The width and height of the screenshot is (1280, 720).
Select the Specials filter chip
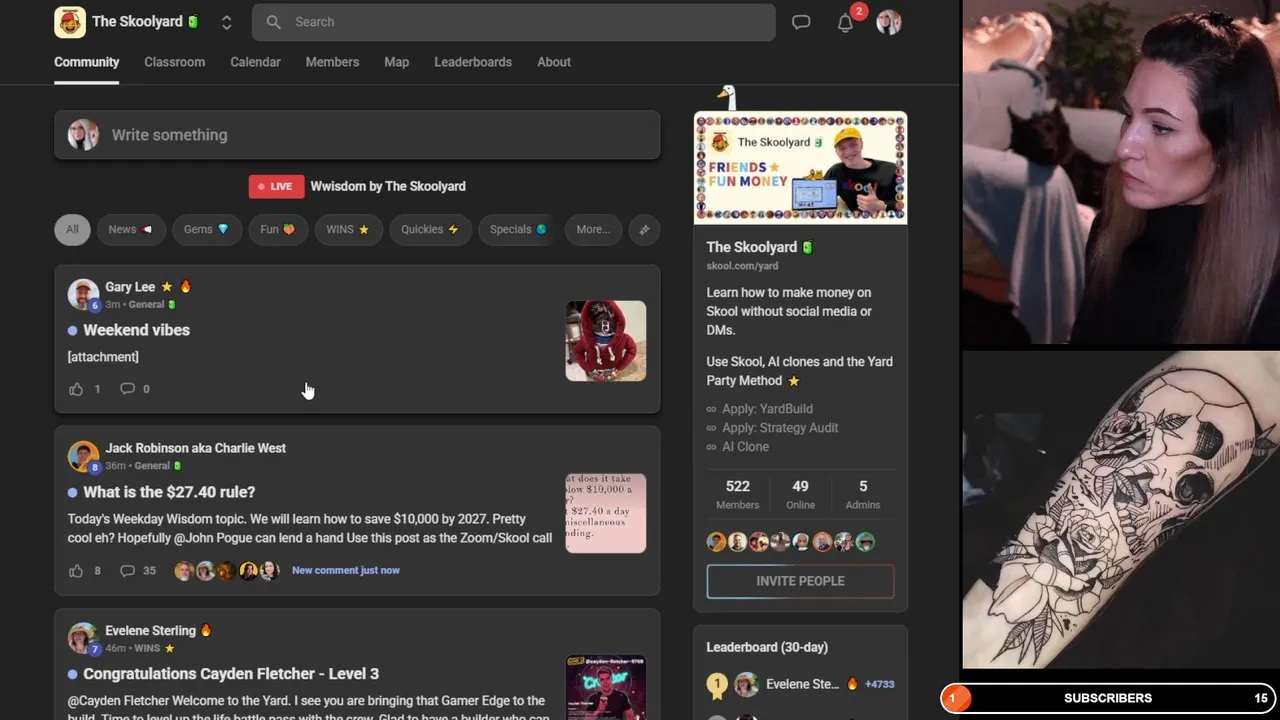pyautogui.click(x=518, y=229)
